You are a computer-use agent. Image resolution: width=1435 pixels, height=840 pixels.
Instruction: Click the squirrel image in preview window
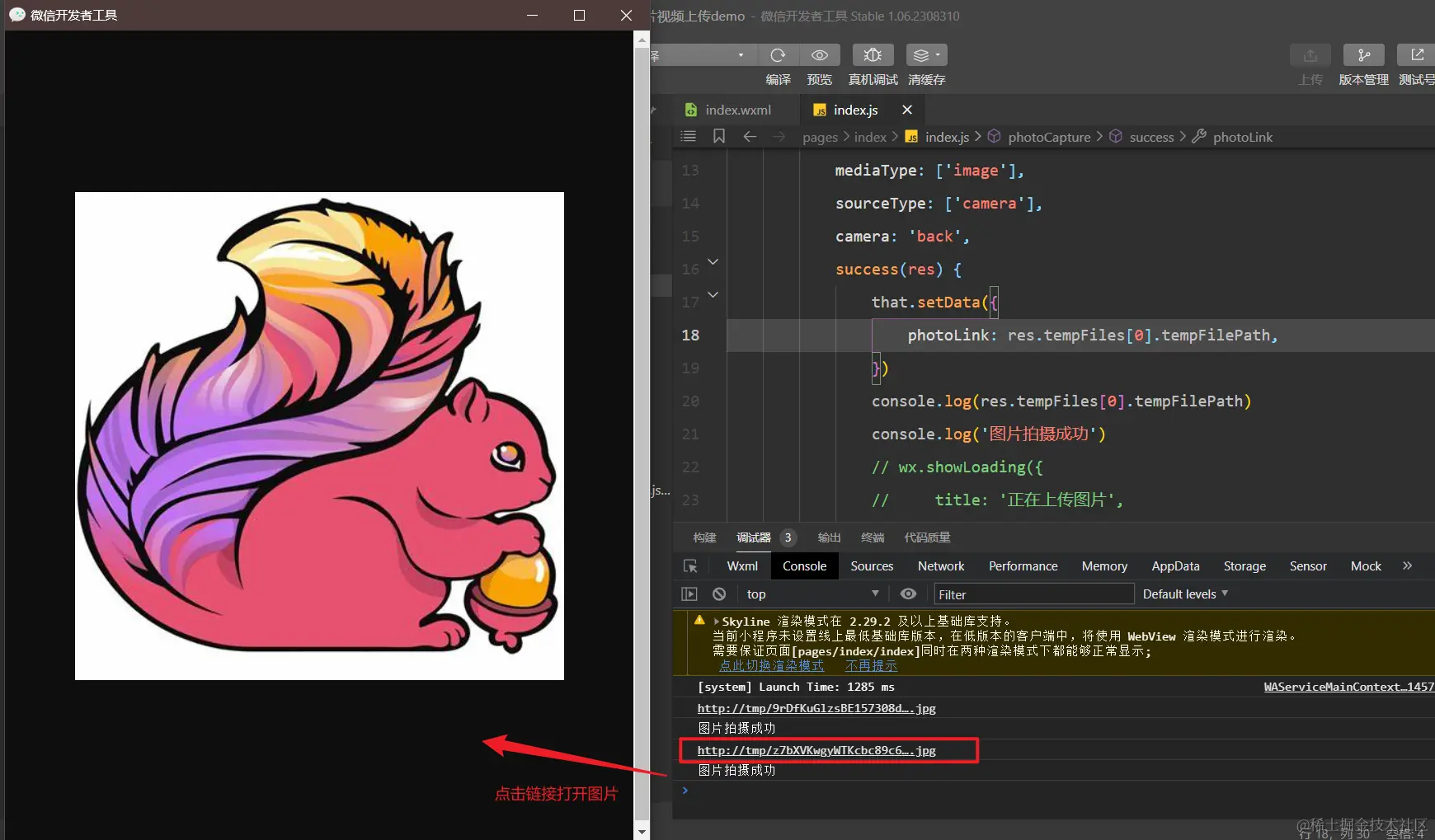pyautogui.click(x=319, y=436)
